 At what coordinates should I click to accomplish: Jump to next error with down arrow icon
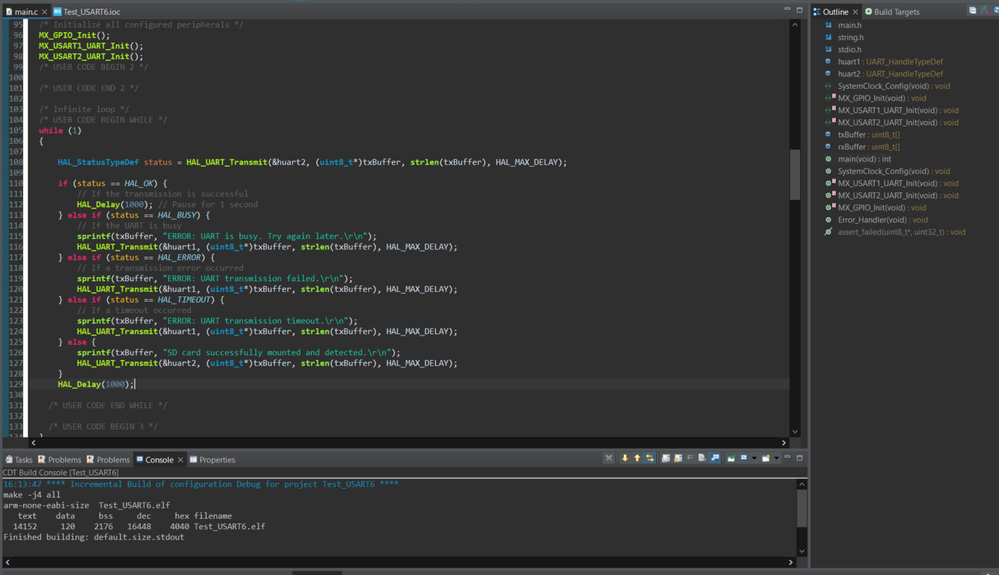point(624,458)
